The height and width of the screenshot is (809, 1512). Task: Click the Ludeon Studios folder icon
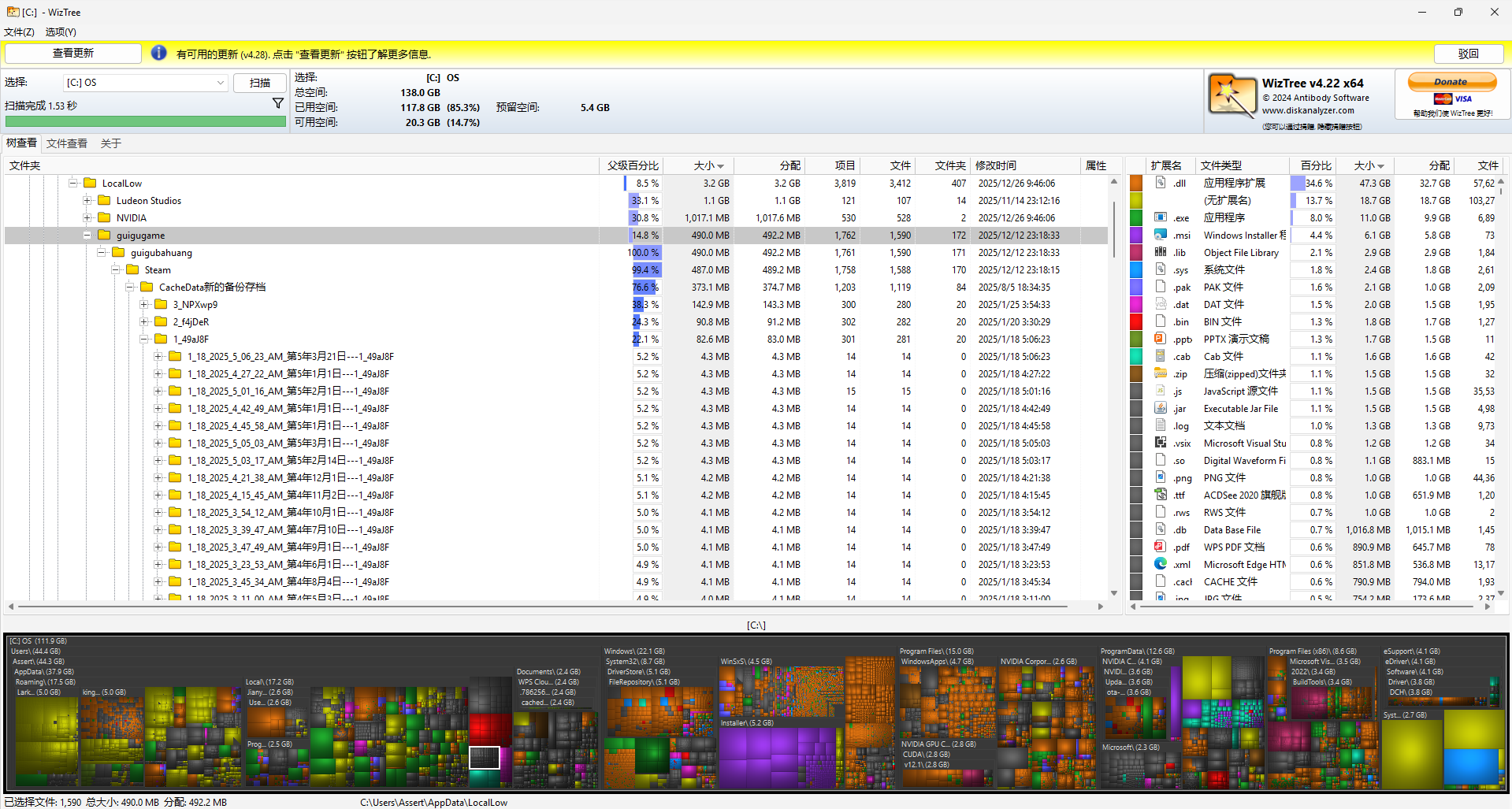point(104,200)
